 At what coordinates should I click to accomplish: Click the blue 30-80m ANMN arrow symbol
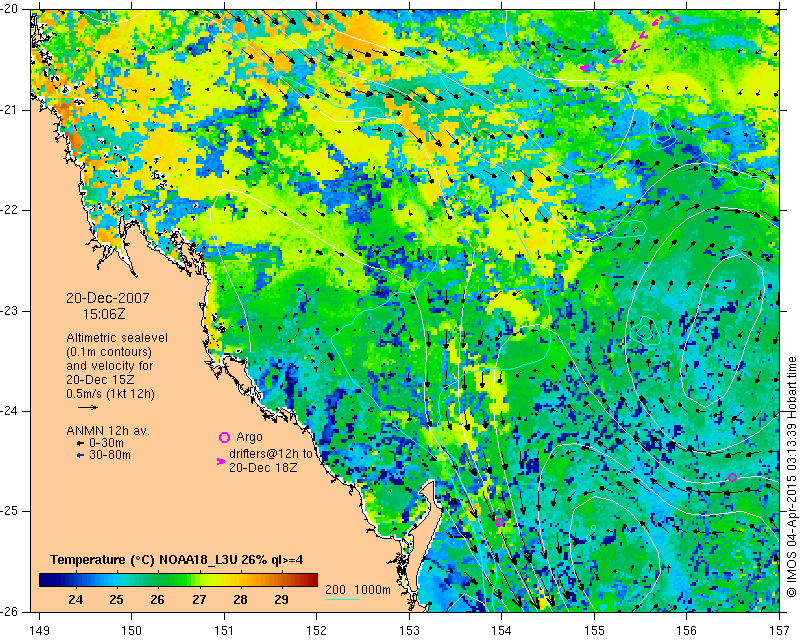pos(80,455)
